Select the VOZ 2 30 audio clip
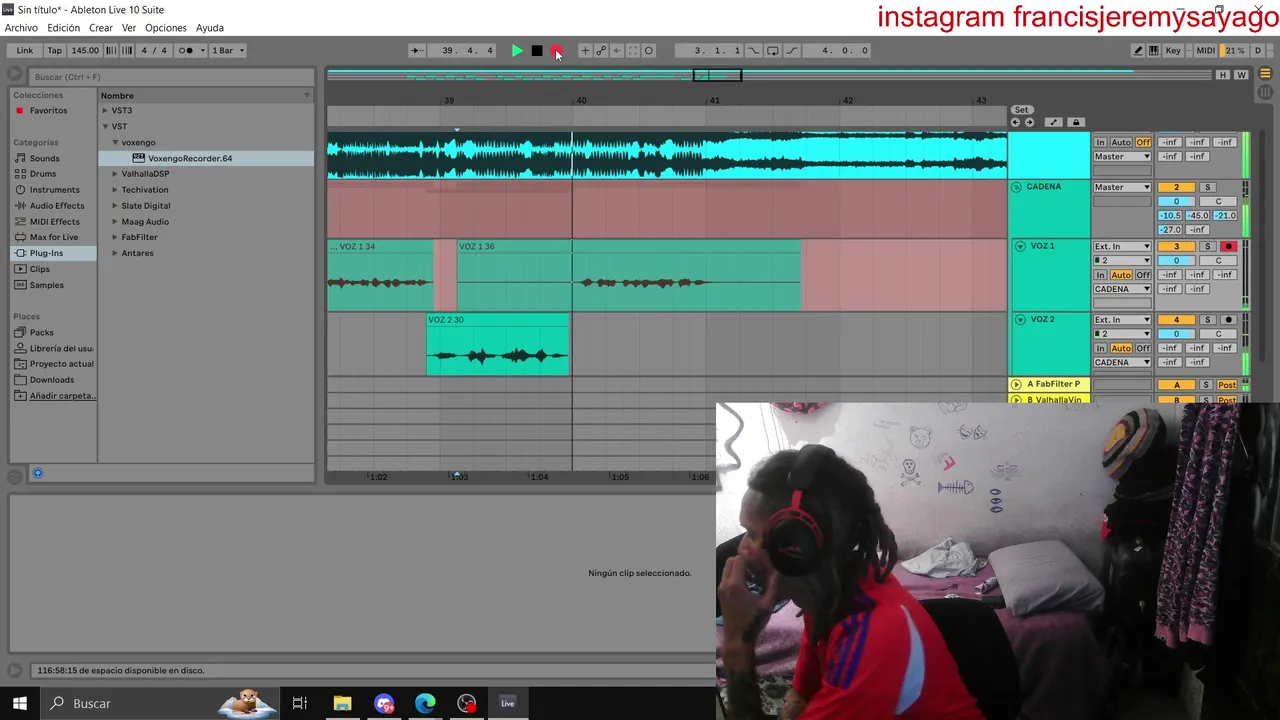Image resolution: width=1280 pixels, height=720 pixels. tap(497, 347)
